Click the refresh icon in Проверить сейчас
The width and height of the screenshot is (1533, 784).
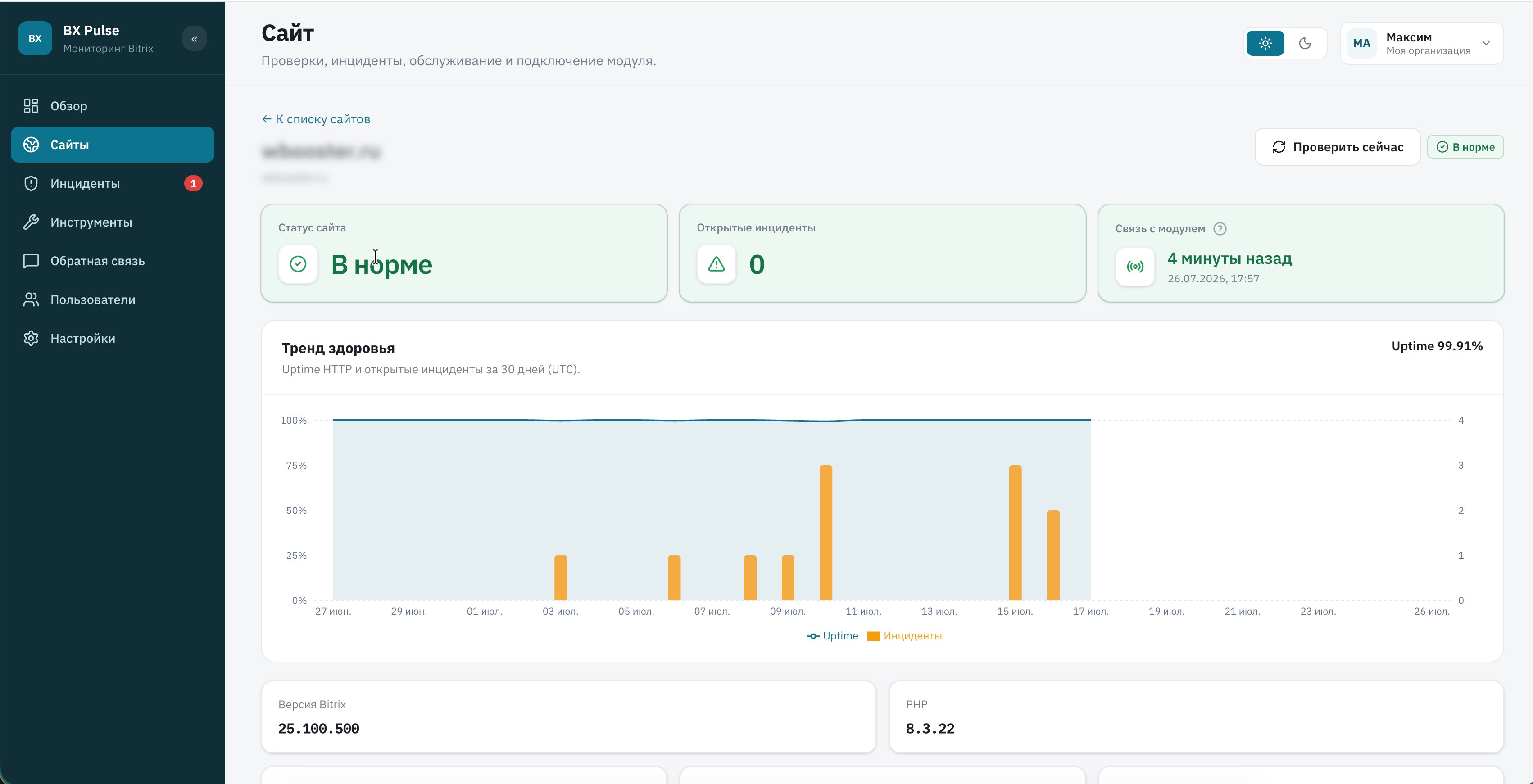pyautogui.click(x=1279, y=147)
